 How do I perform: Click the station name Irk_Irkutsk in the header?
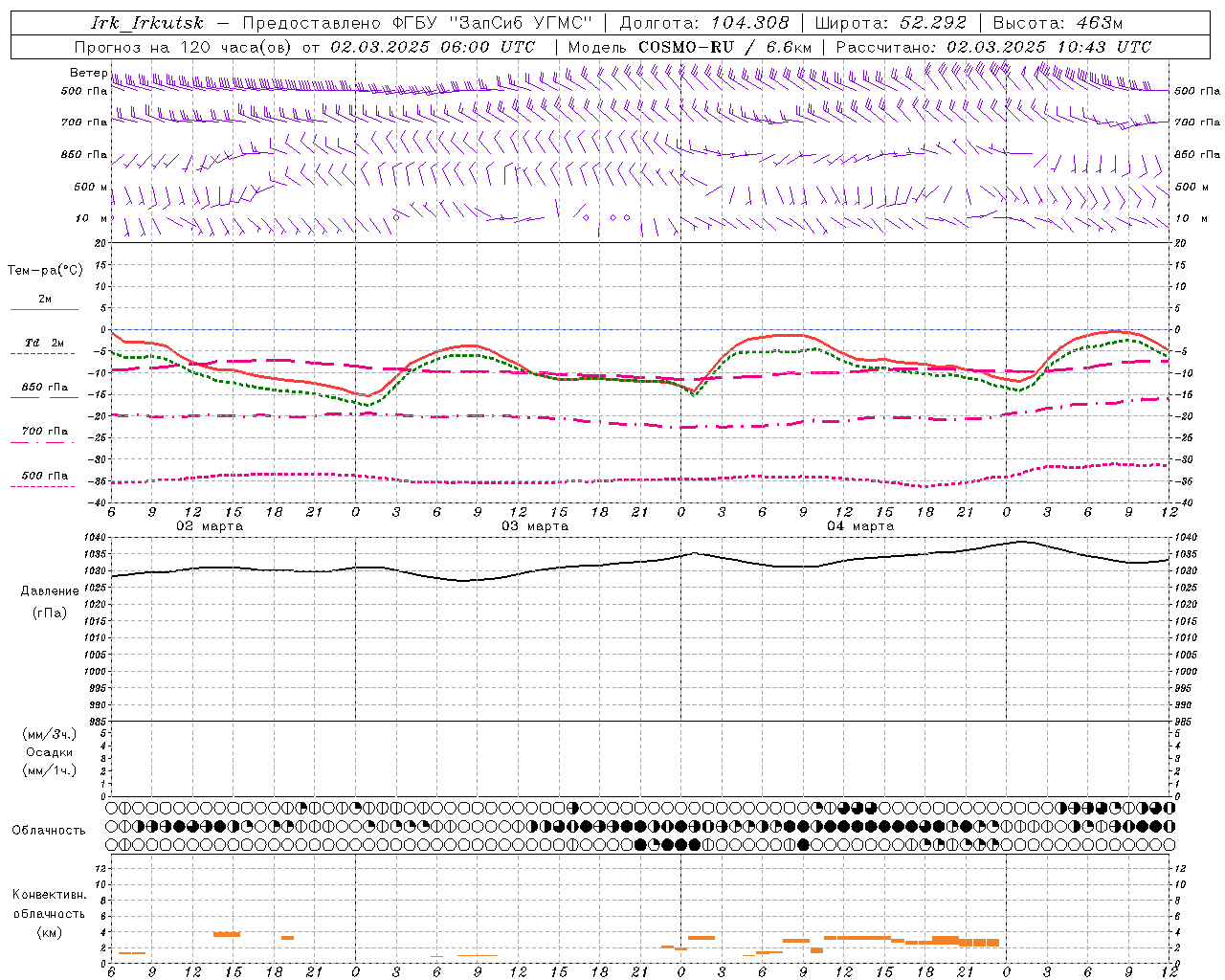point(147,23)
